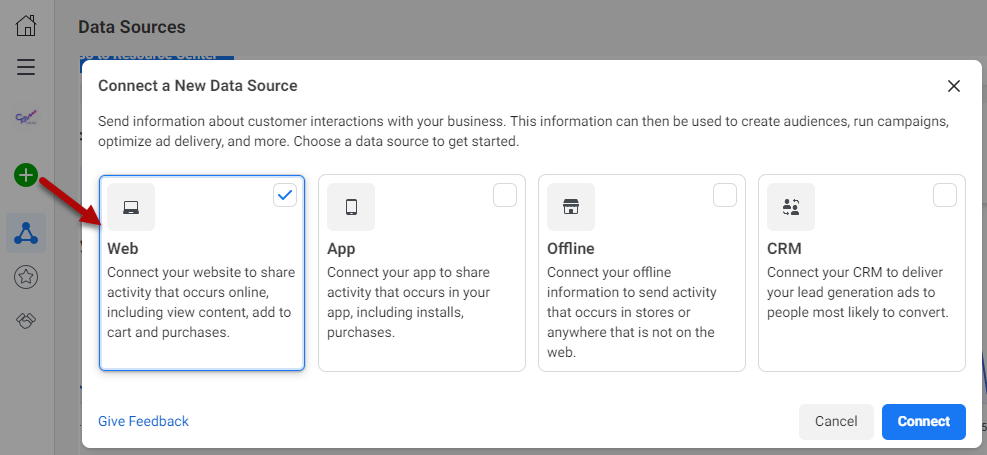Click the store icon on Offline card

pos(571,207)
